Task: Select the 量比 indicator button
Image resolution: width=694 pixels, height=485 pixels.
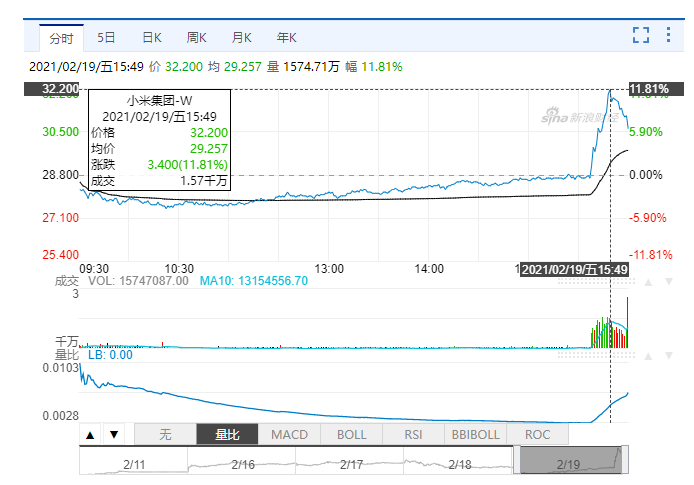Action: [x=227, y=435]
